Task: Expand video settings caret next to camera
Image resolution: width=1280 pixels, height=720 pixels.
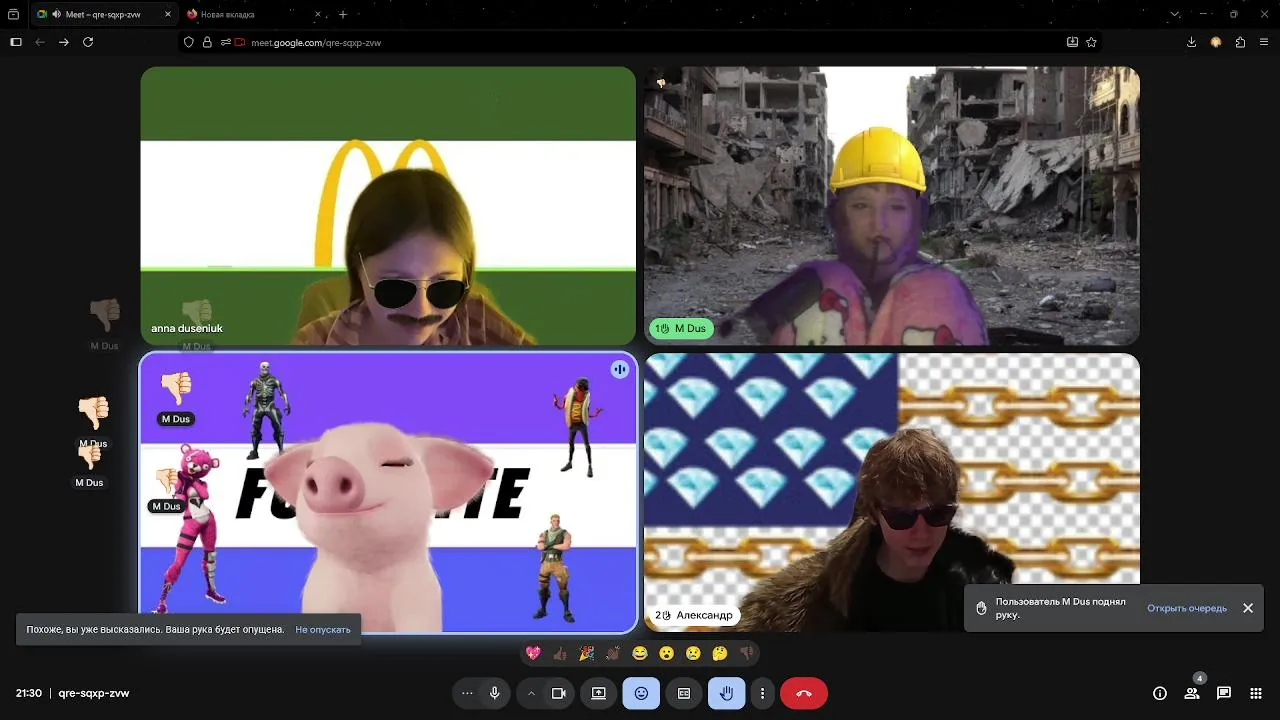Action: tap(531, 693)
